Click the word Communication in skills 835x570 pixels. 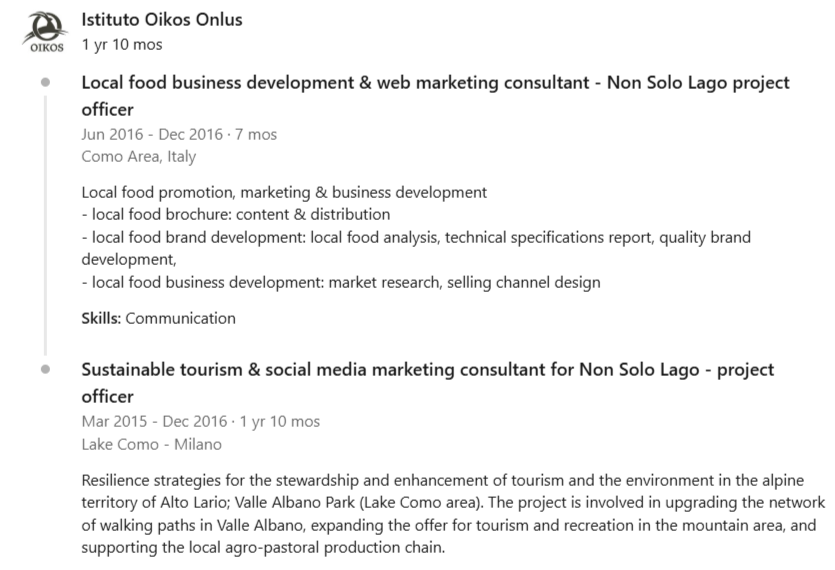click(181, 318)
